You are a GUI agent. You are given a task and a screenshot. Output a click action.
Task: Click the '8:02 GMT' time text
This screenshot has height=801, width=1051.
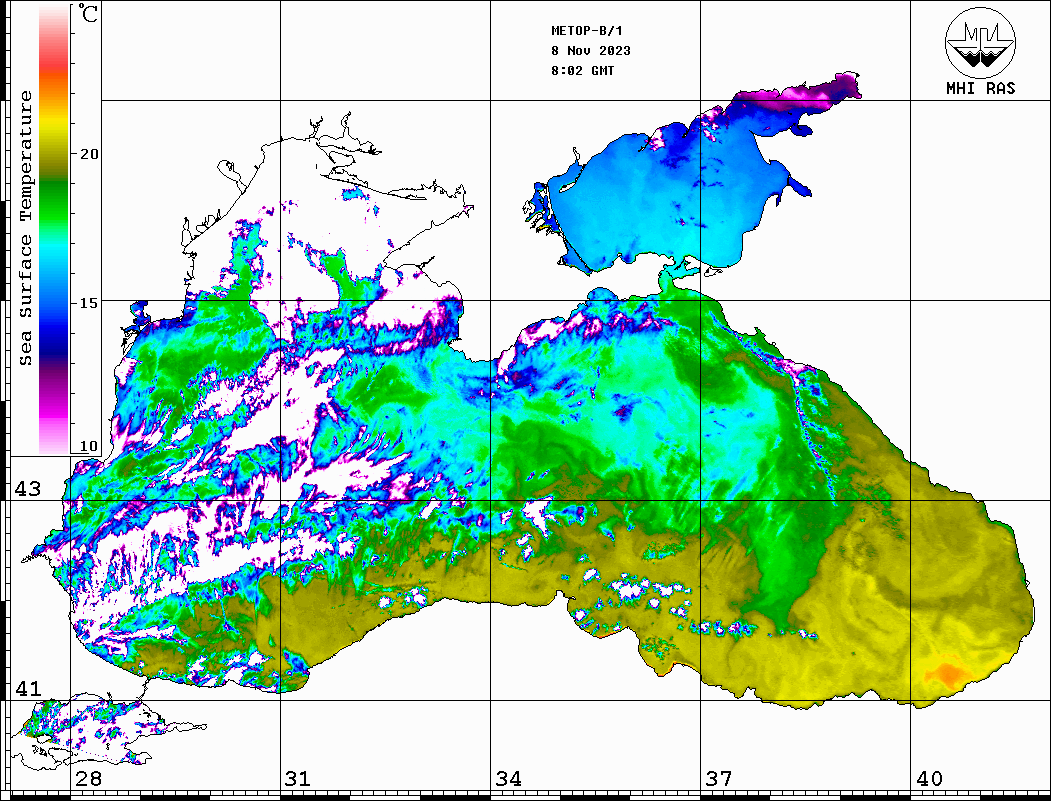click(582, 71)
